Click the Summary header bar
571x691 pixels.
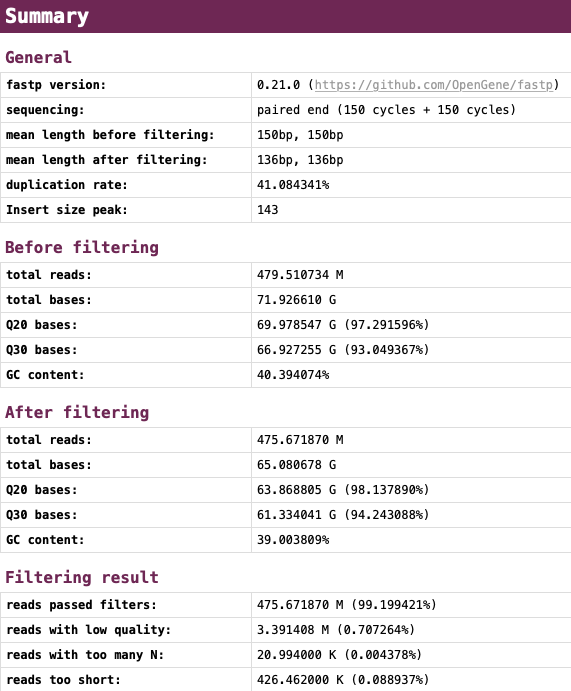point(286,16)
